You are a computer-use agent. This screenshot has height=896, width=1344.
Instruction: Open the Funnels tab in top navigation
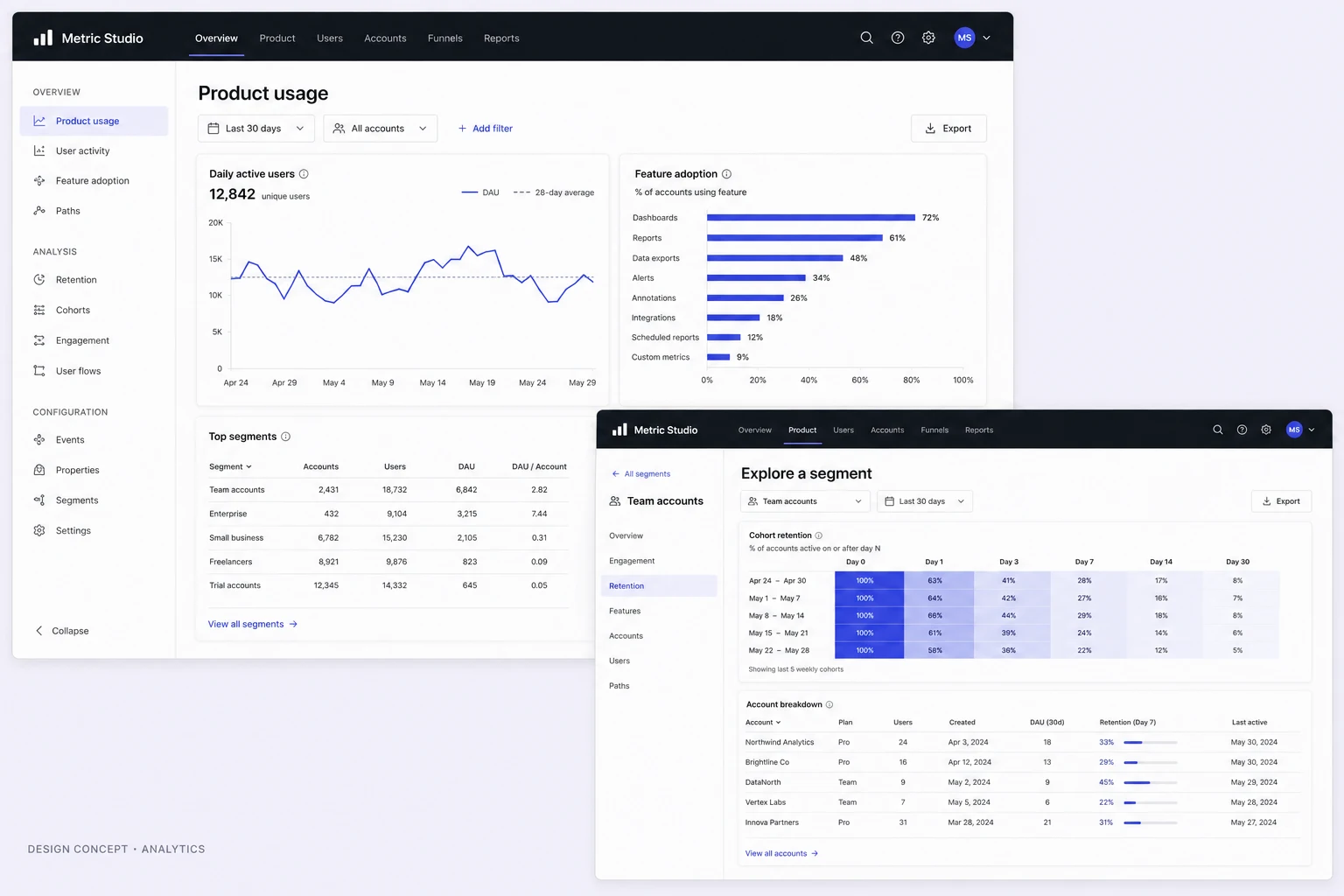coord(445,38)
